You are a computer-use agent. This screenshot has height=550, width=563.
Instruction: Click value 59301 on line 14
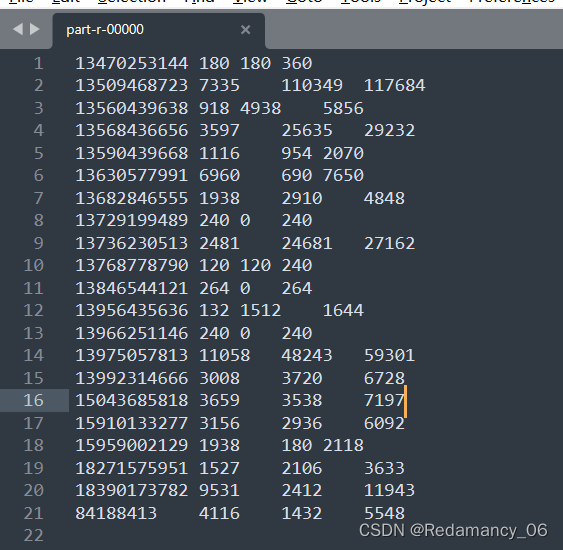(390, 355)
